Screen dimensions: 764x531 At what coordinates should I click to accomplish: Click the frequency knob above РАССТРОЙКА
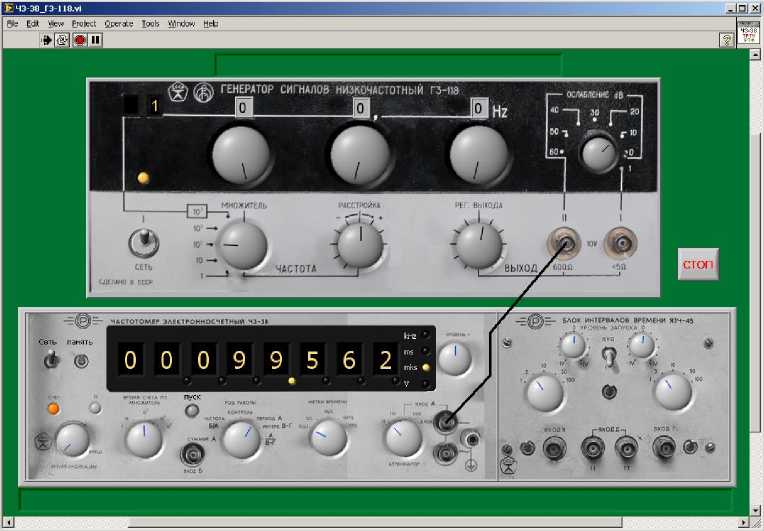pos(360,155)
